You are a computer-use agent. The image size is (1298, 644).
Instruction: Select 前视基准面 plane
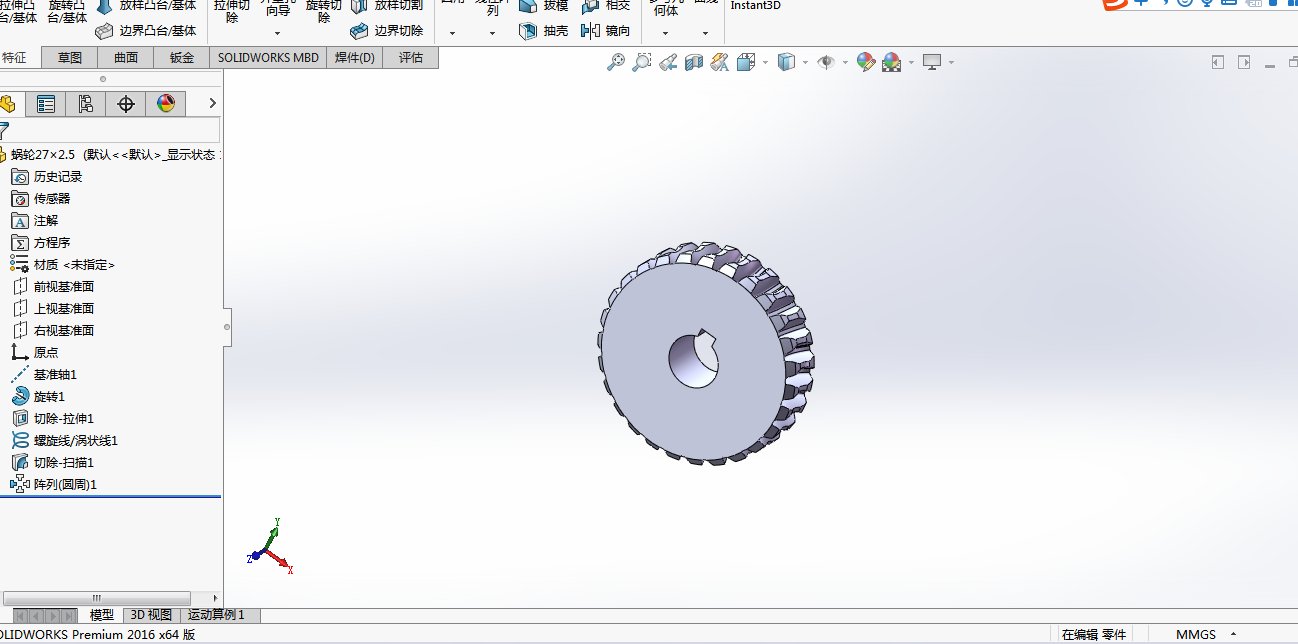click(53, 286)
